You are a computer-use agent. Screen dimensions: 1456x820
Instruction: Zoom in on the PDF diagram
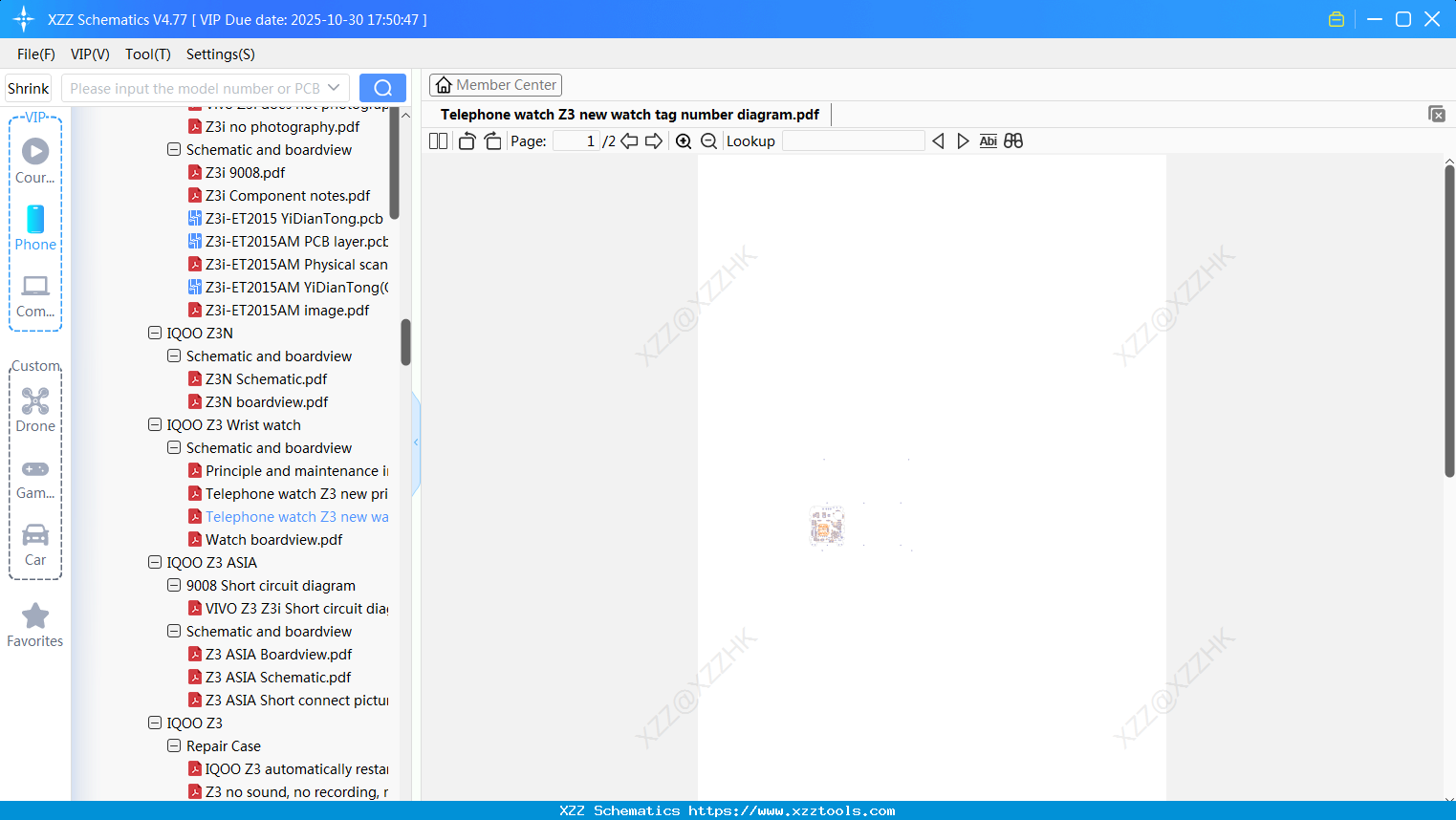click(x=684, y=141)
